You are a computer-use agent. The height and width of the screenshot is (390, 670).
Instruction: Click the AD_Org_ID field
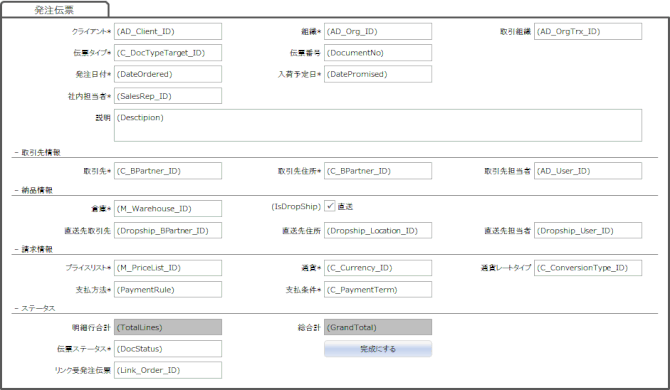coord(378,32)
